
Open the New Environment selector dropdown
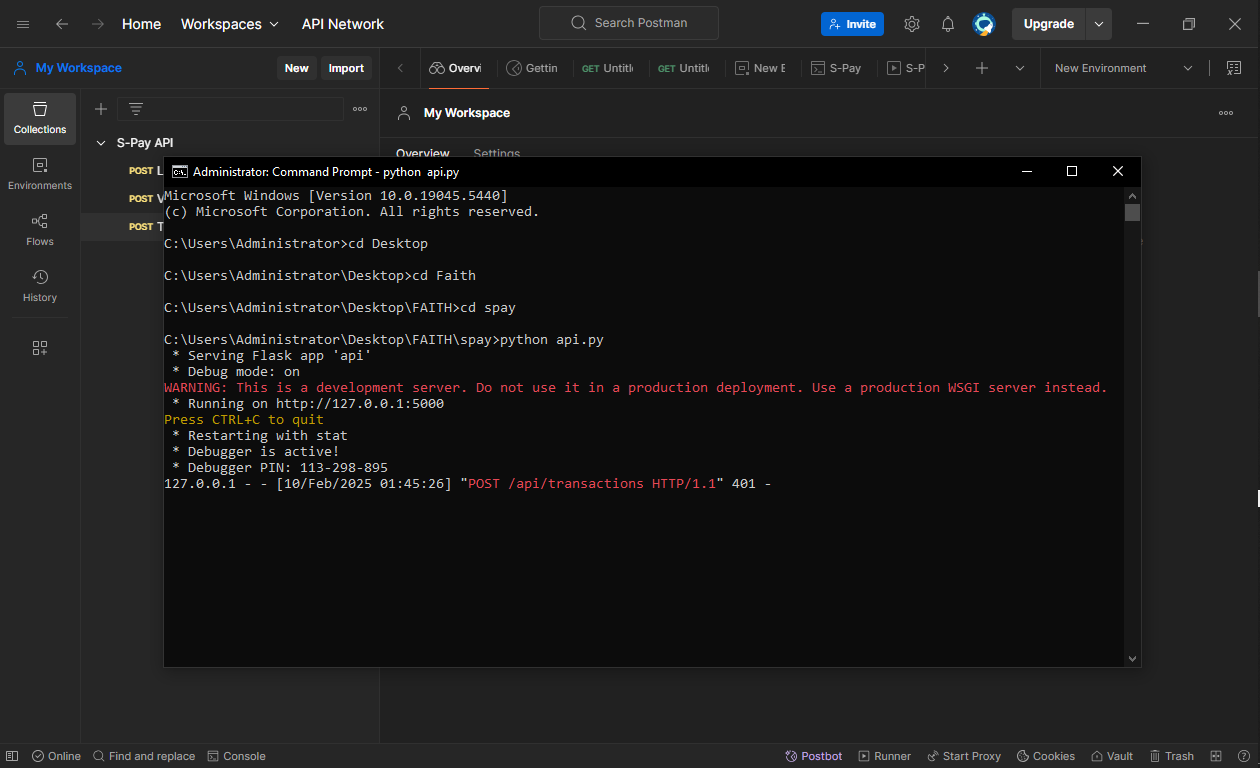click(x=1124, y=68)
